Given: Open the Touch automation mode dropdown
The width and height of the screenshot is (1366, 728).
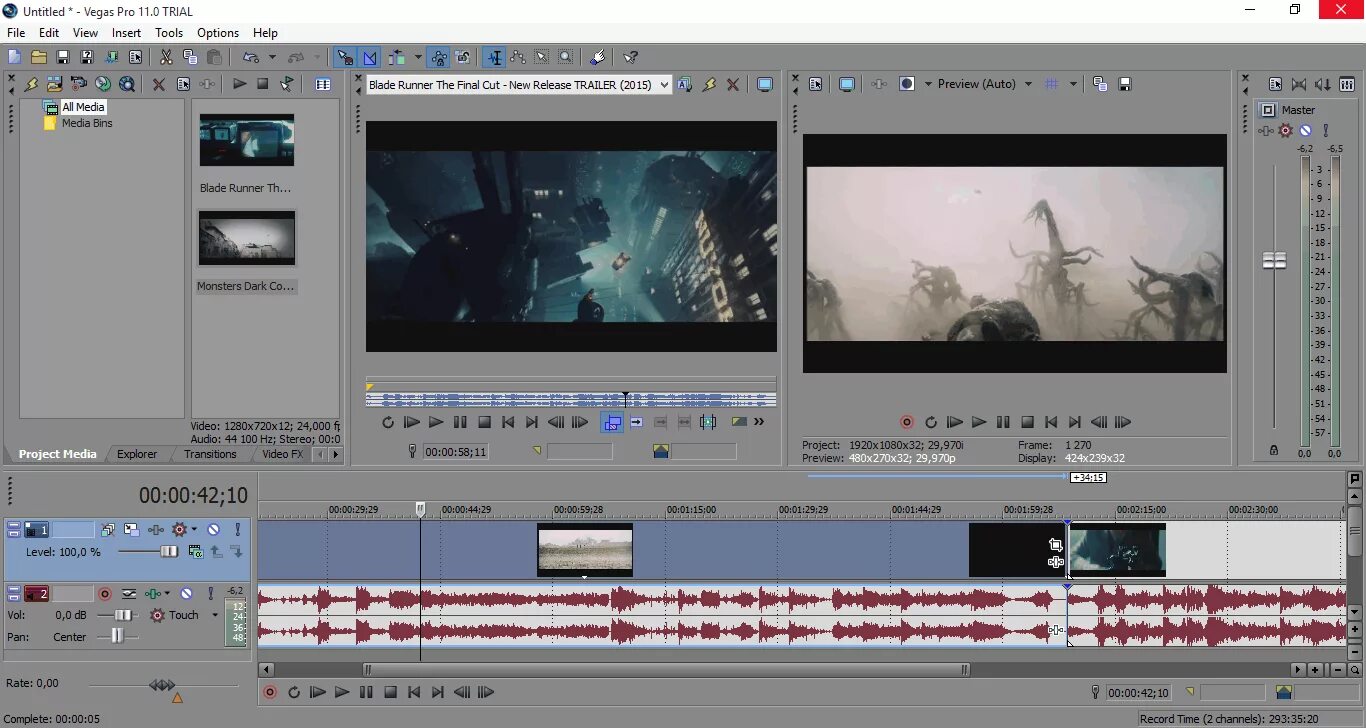Looking at the screenshot, I should click(213, 615).
